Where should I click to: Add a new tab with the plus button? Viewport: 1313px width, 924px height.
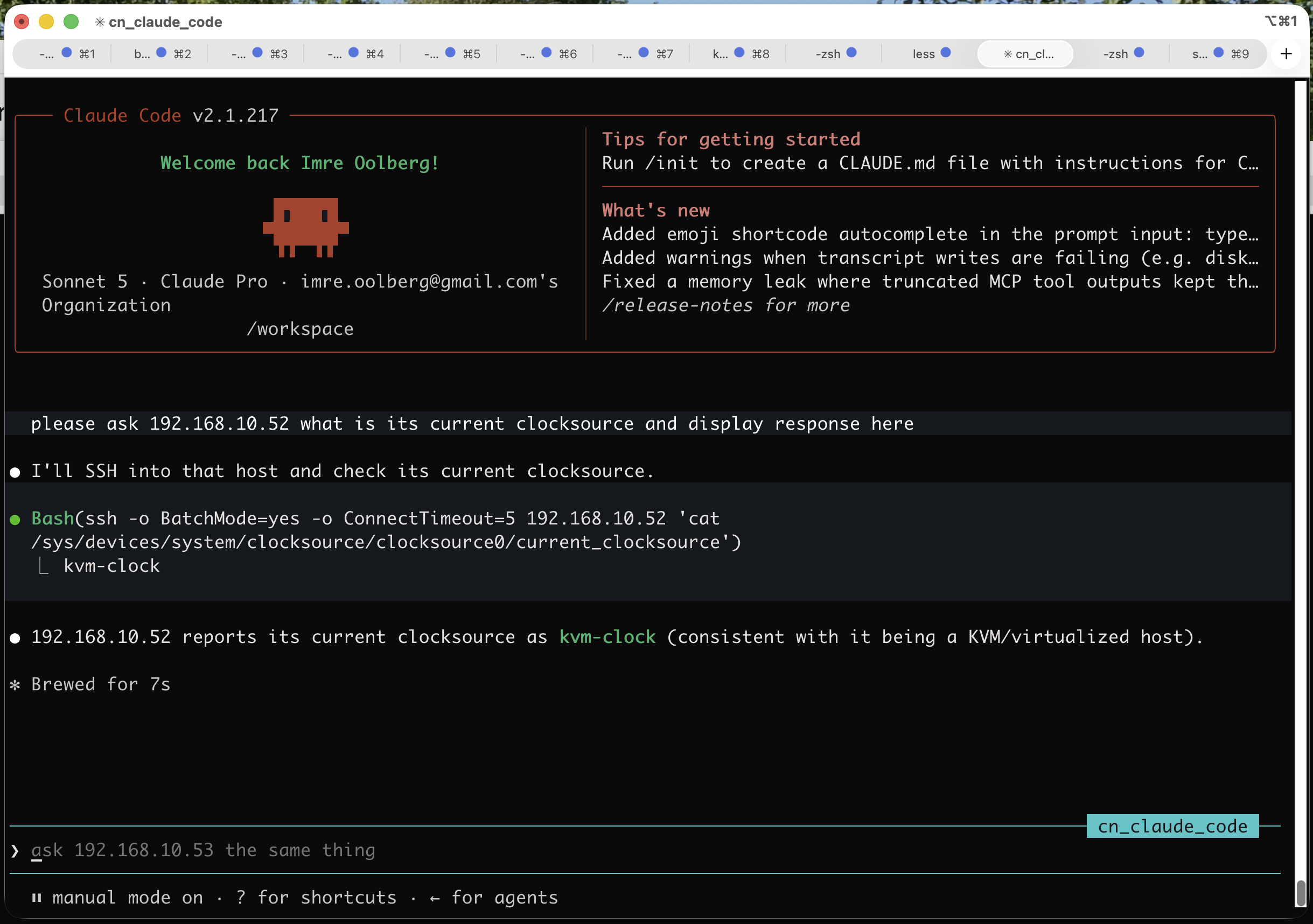(x=1286, y=54)
